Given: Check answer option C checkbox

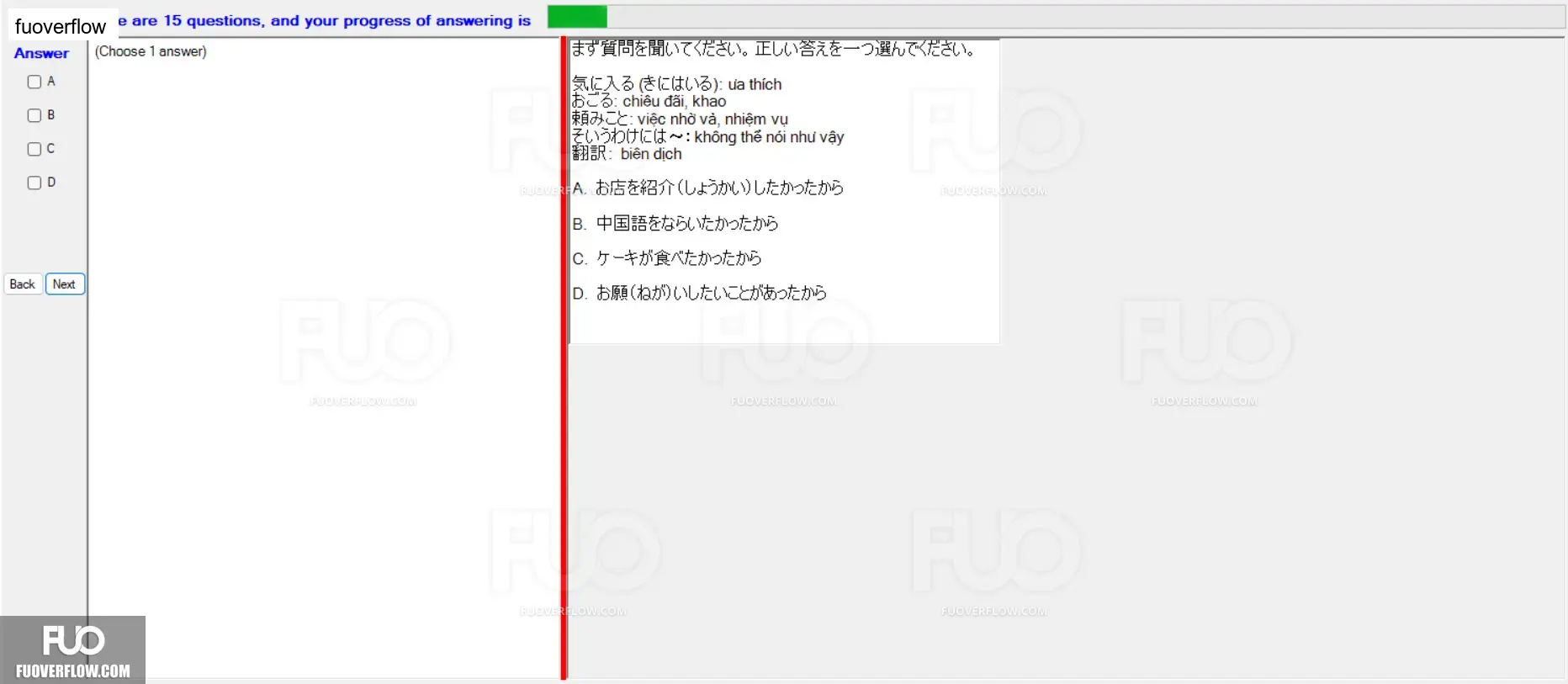Looking at the screenshot, I should (34, 149).
